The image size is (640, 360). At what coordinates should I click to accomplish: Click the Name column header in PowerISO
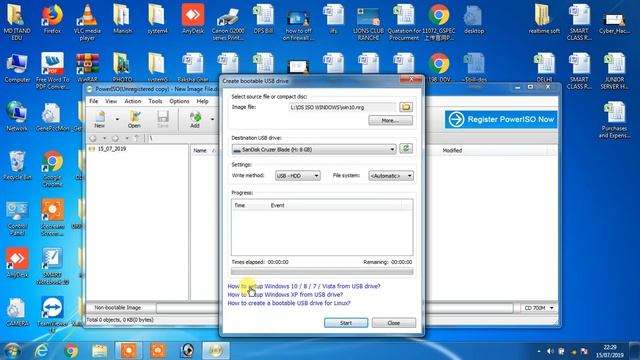pos(200,151)
